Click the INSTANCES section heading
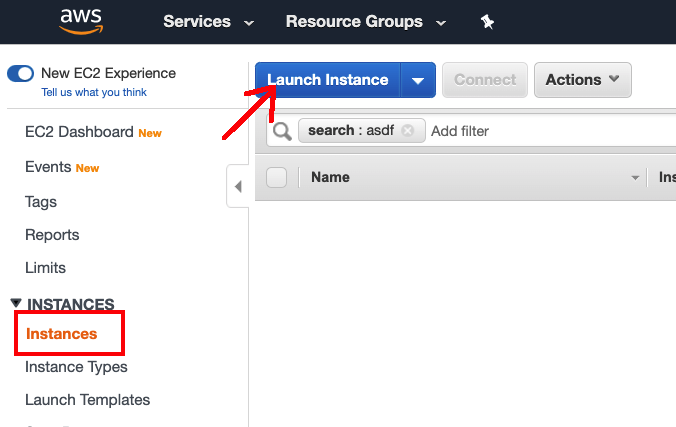Viewport: 676px width, 427px height. [x=71, y=304]
